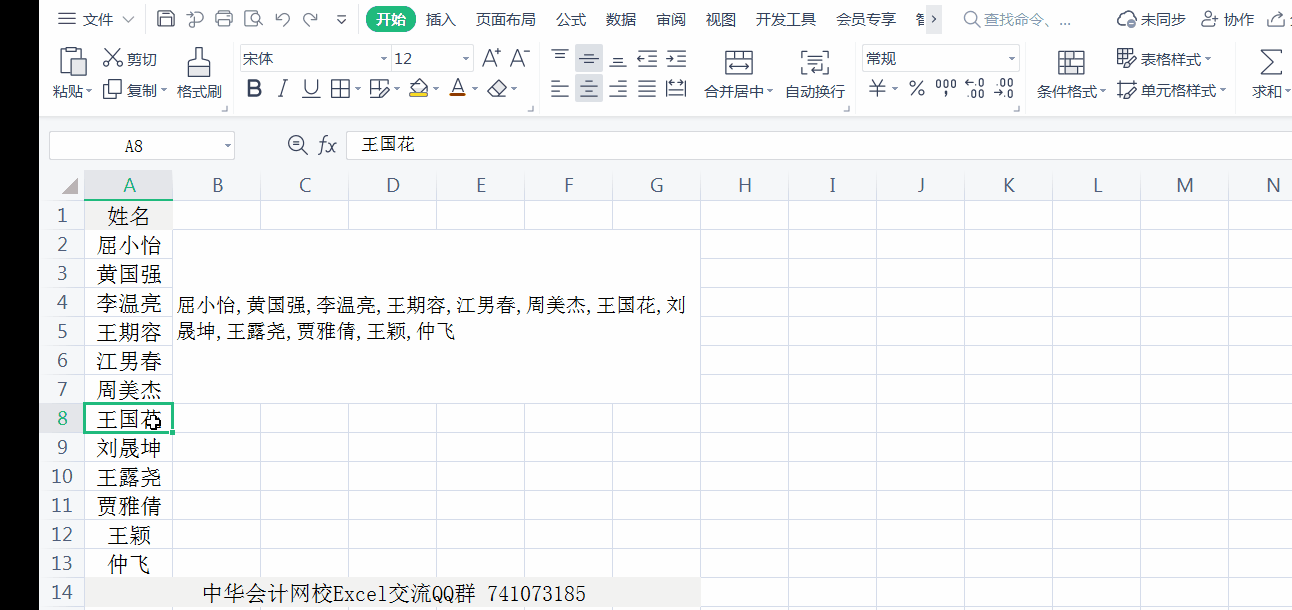Viewport: 1292px width, 610px height.
Task: Select the merged cell with name list
Action: pos(436,317)
